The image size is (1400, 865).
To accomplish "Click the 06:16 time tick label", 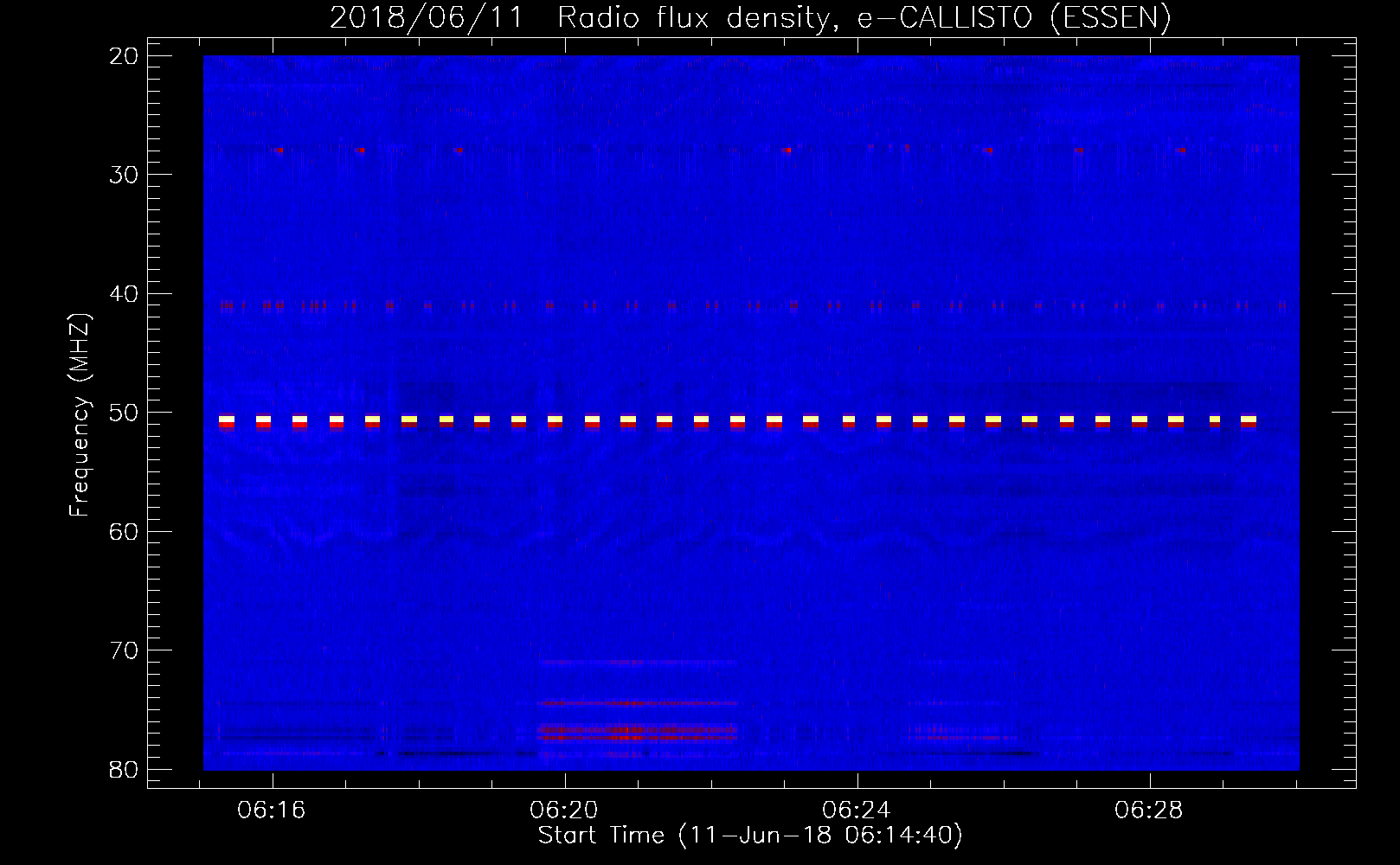I will (x=272, y=810).
